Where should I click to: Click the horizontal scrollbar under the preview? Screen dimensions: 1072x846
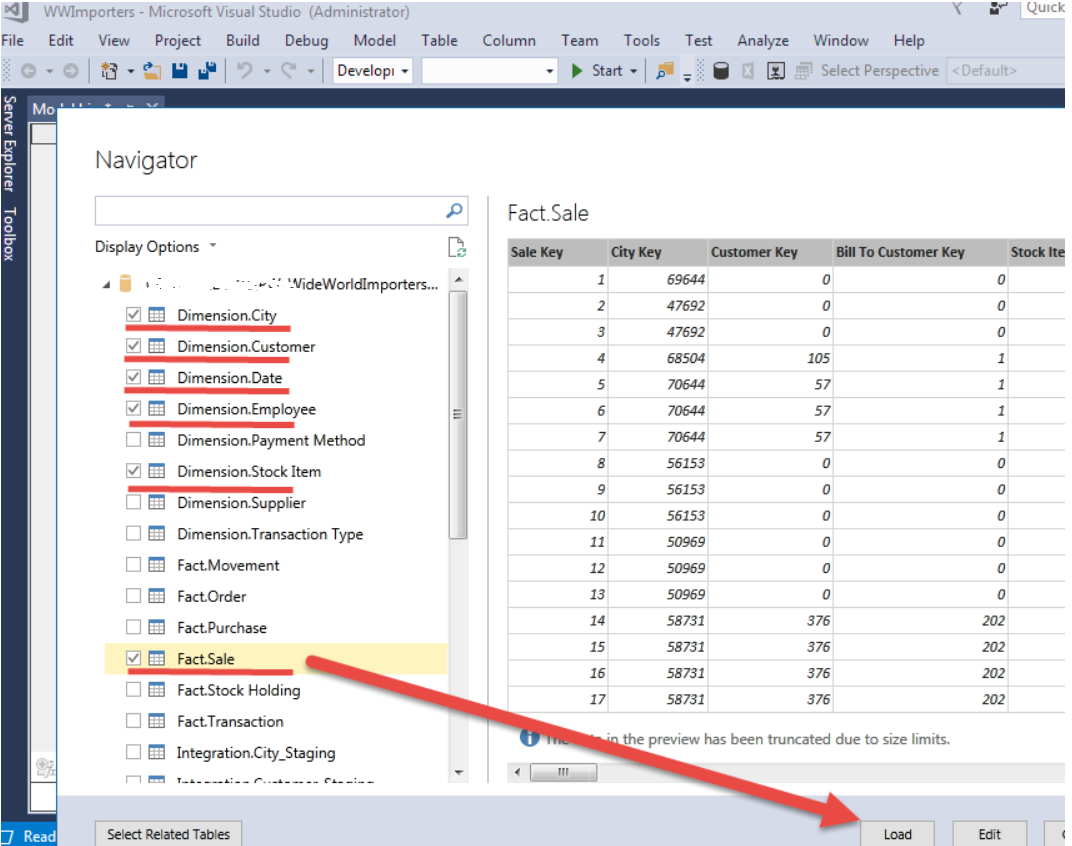(x=563, y=772)
